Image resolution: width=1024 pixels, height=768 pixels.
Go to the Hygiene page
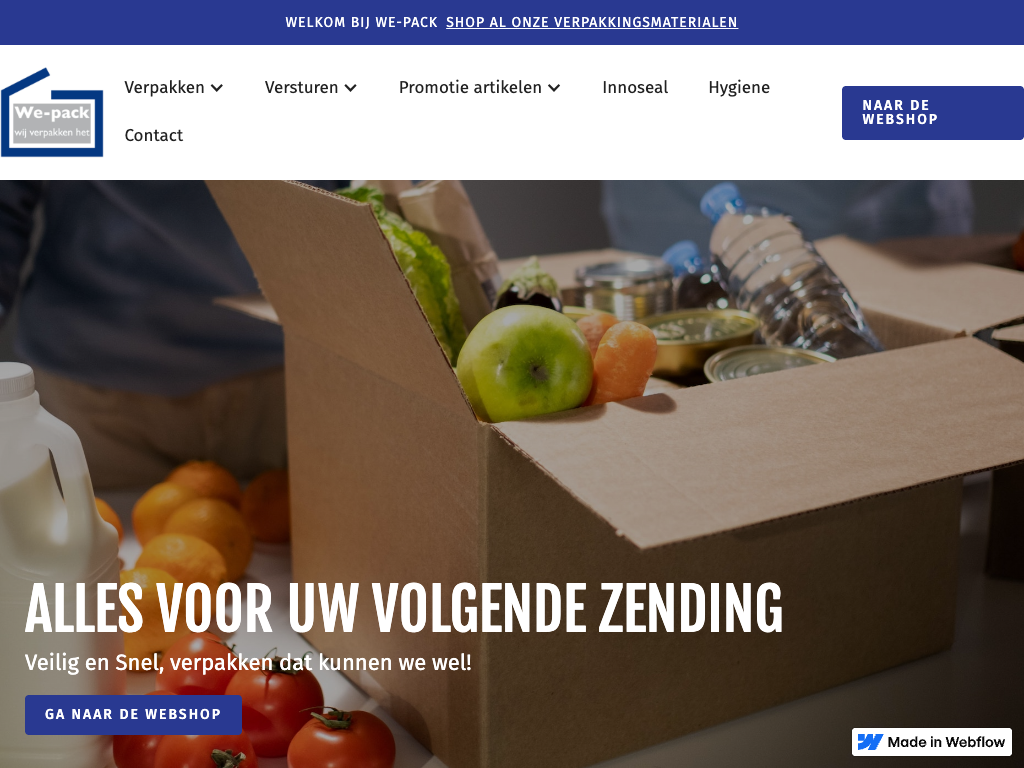(x=739, y=88)
